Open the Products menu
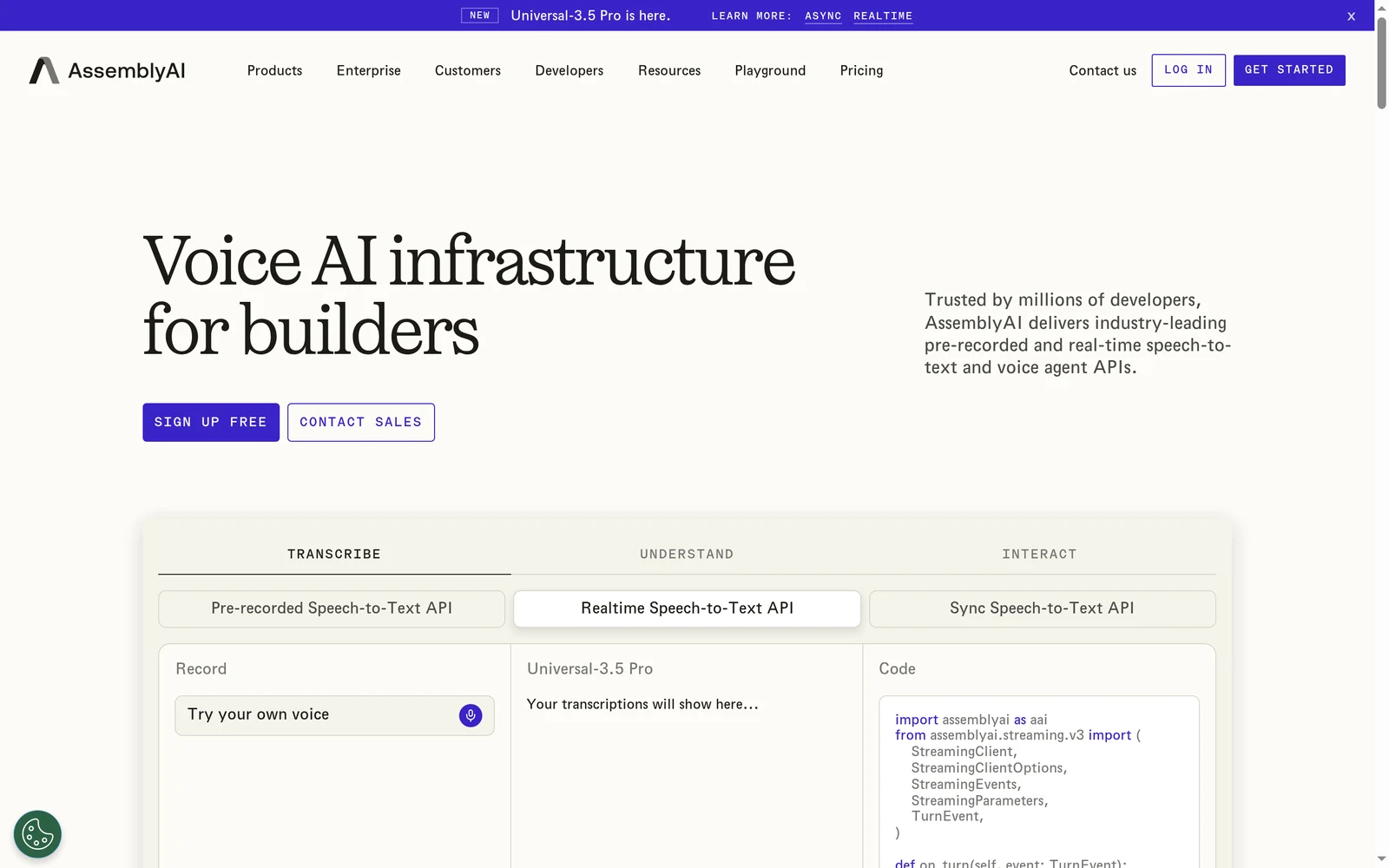This screenshot has width=1389, height=868. pos(274,70)
